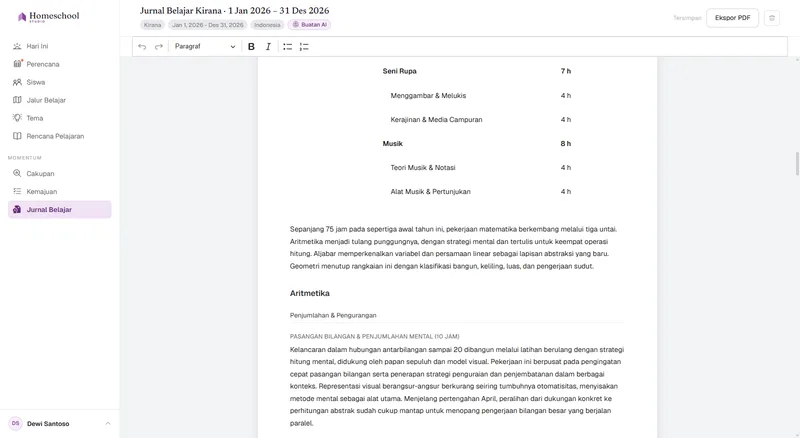Click the journal title at the top

(235, 10)
